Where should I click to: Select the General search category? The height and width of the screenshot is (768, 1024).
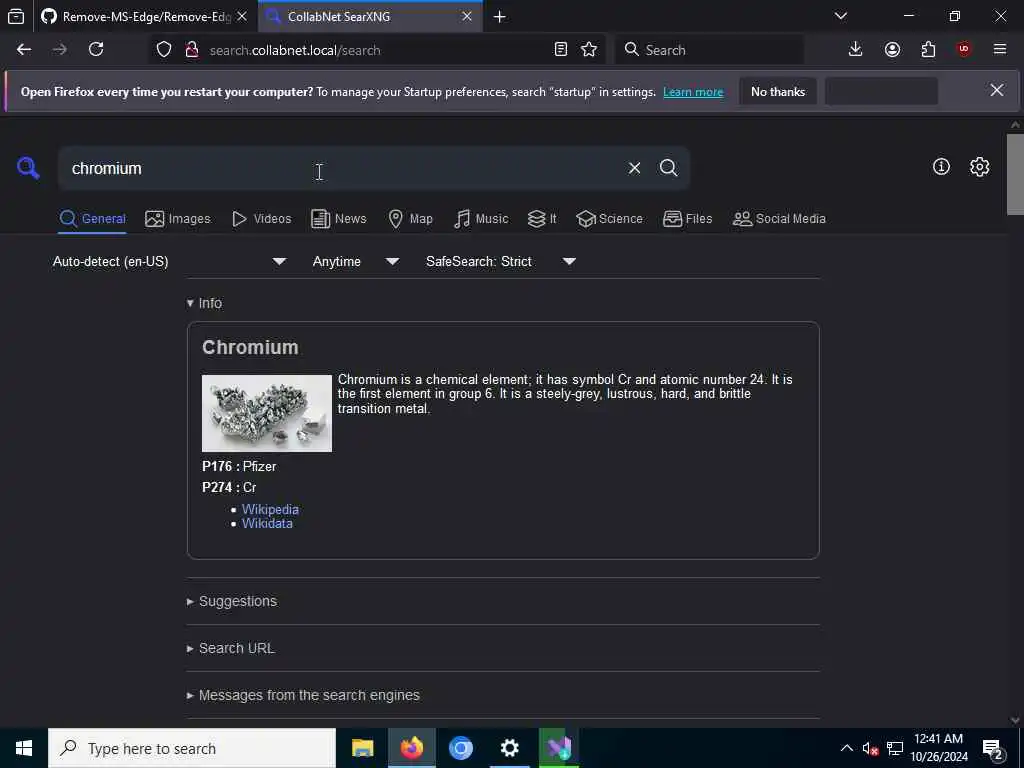click(92, 219)
